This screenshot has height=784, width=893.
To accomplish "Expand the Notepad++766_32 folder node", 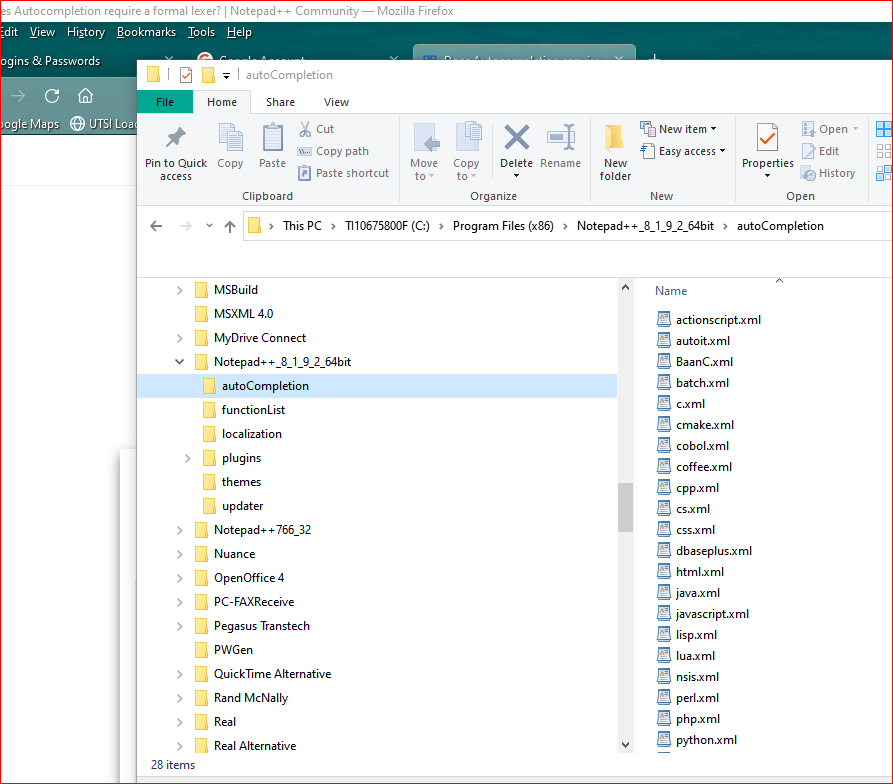I will [179, 530].
